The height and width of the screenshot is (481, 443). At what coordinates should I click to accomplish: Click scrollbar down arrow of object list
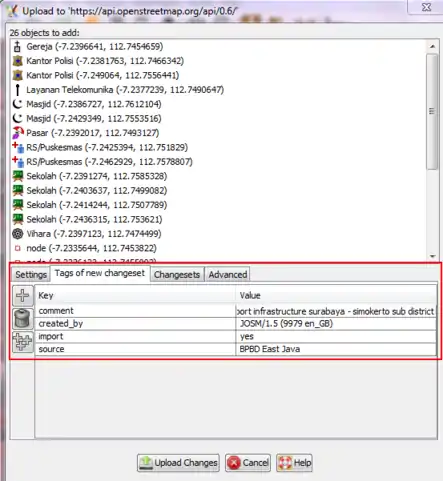tap(432, 256)
